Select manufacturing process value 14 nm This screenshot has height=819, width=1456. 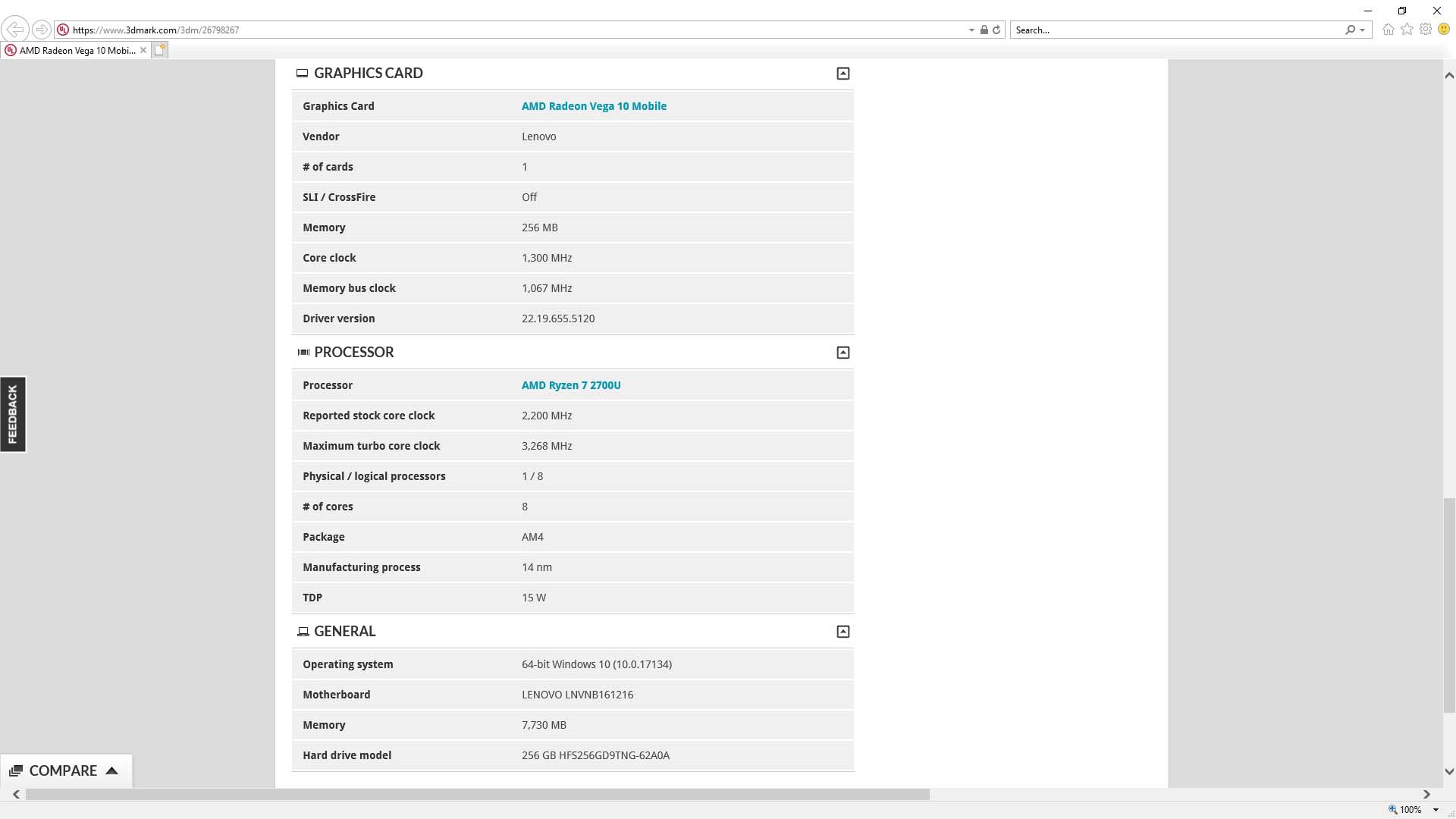click(x=537, y=567)
